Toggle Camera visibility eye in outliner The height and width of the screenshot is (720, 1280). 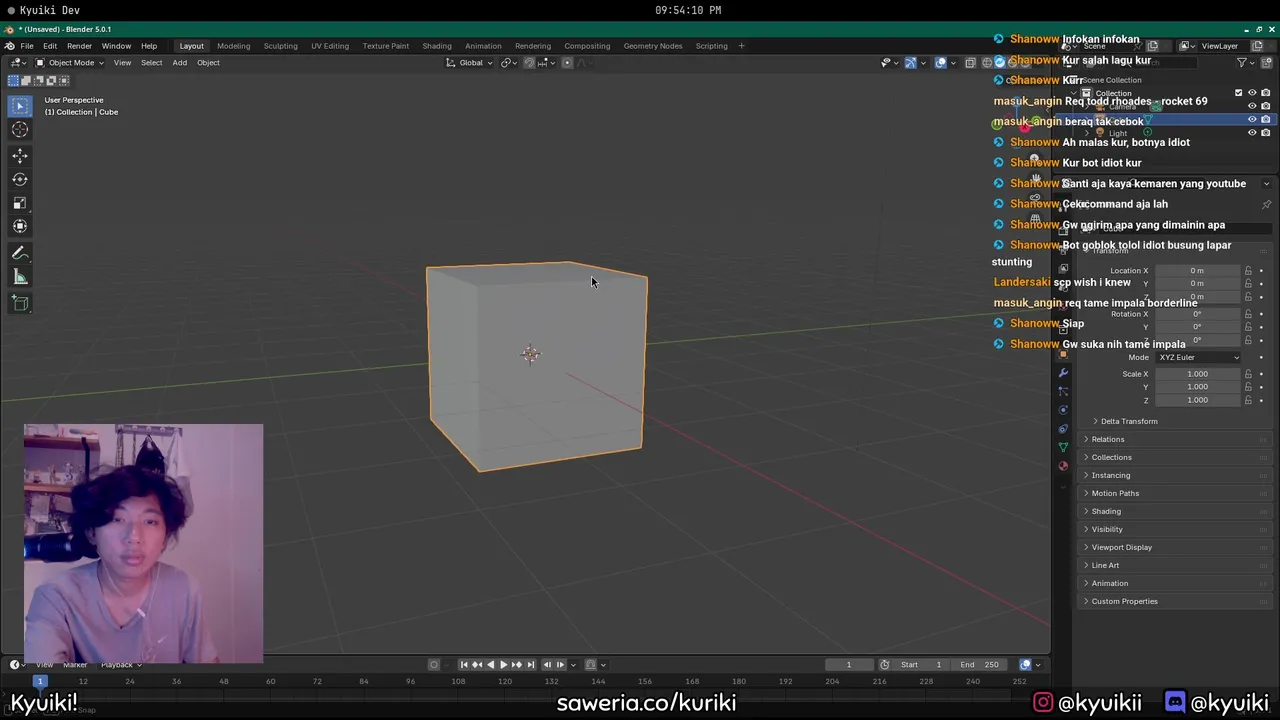click(x=1252, y=106)
